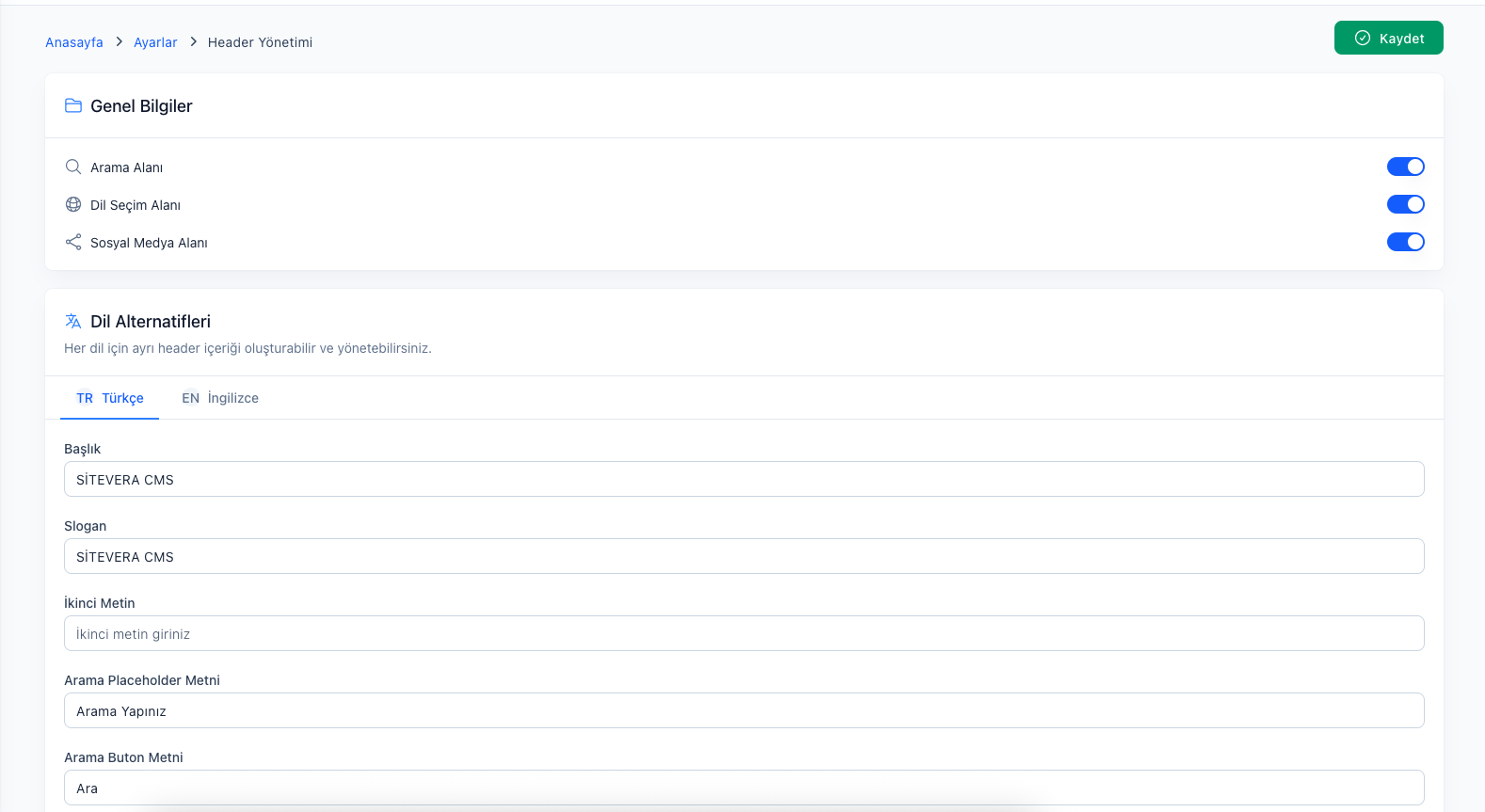Click the Slogan field label
Viewport: 1485px width, 812px height.
point(85,526)
